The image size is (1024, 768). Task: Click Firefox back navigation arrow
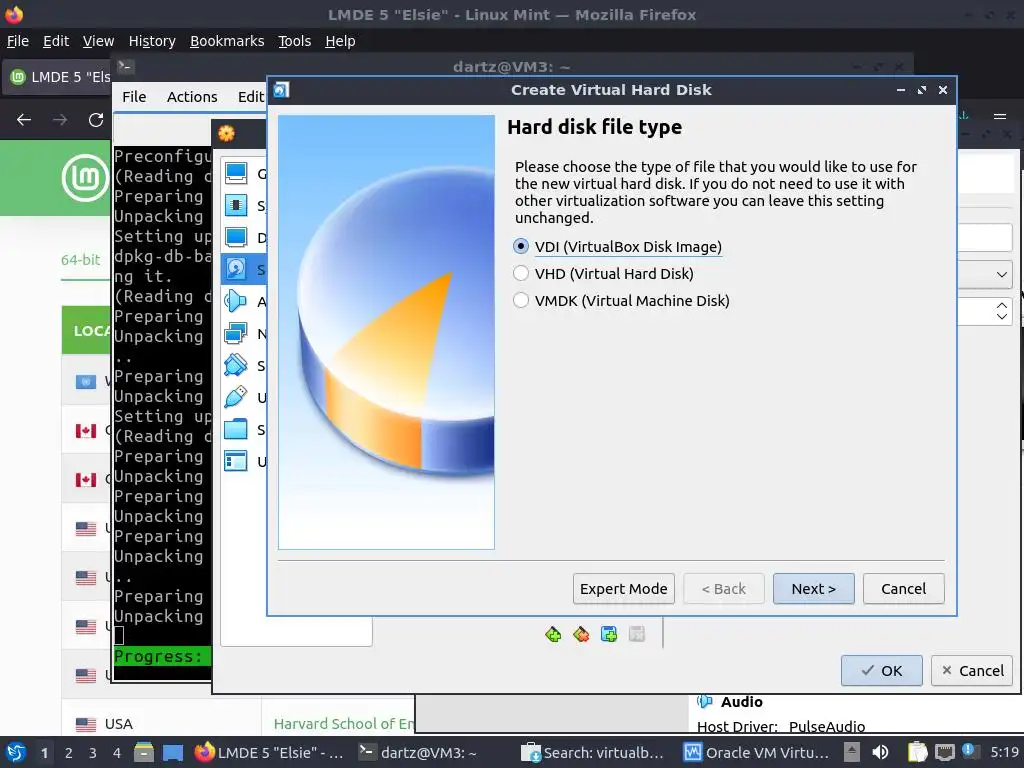[24, 120]
